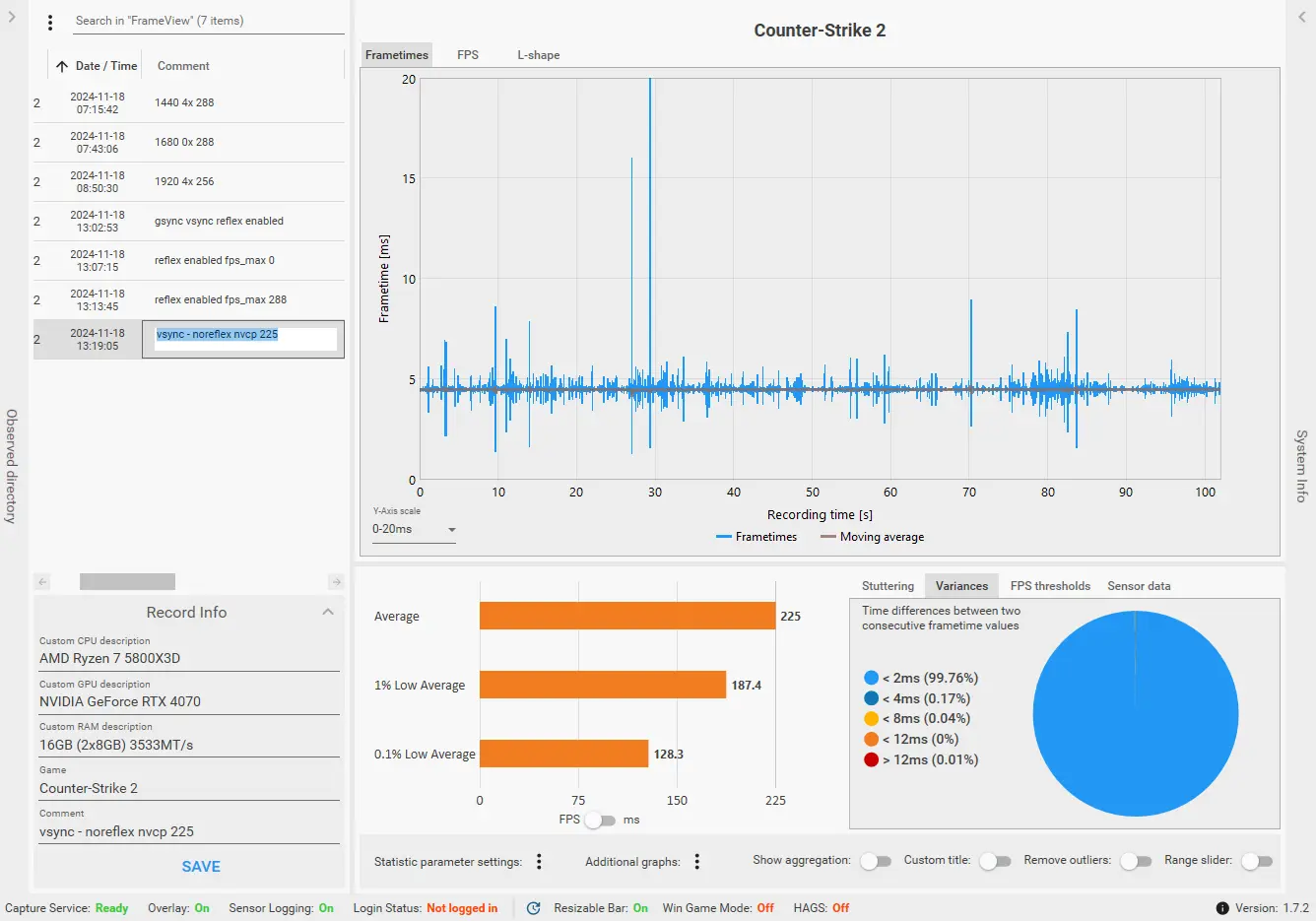Turn on the Custom title switch
1316x921 pixels.
pyautogui.click(x=995, y=861)
